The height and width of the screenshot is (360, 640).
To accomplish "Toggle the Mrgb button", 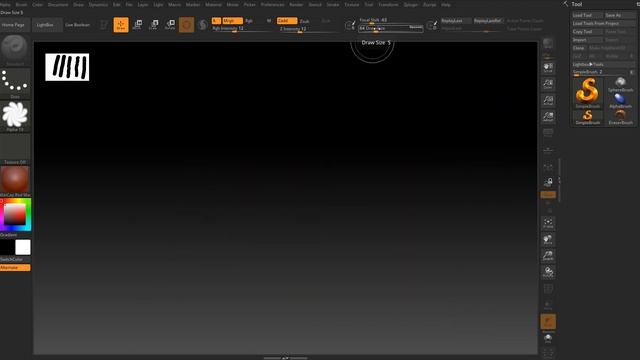I will (x=232, y=21).
